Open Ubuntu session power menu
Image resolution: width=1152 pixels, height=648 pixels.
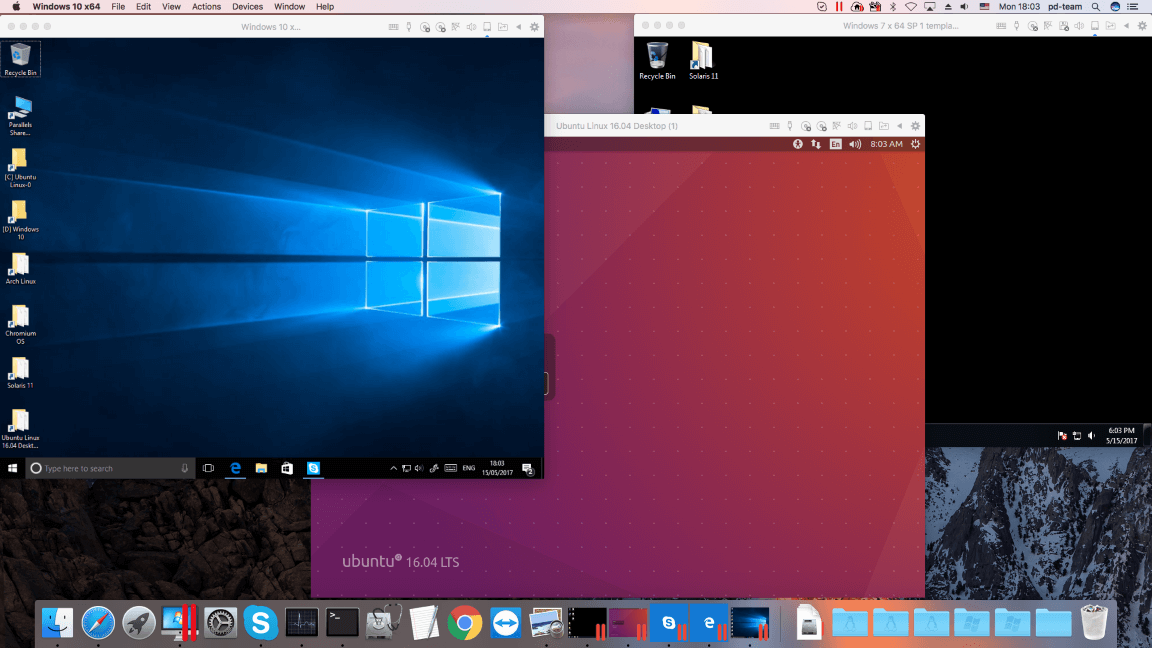915,144
